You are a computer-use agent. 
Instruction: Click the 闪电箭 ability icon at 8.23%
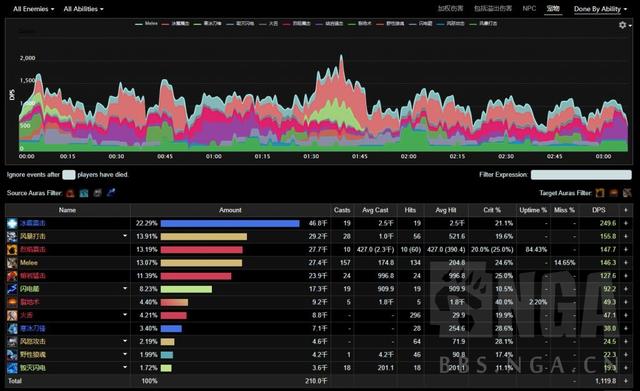click(12, 289)
